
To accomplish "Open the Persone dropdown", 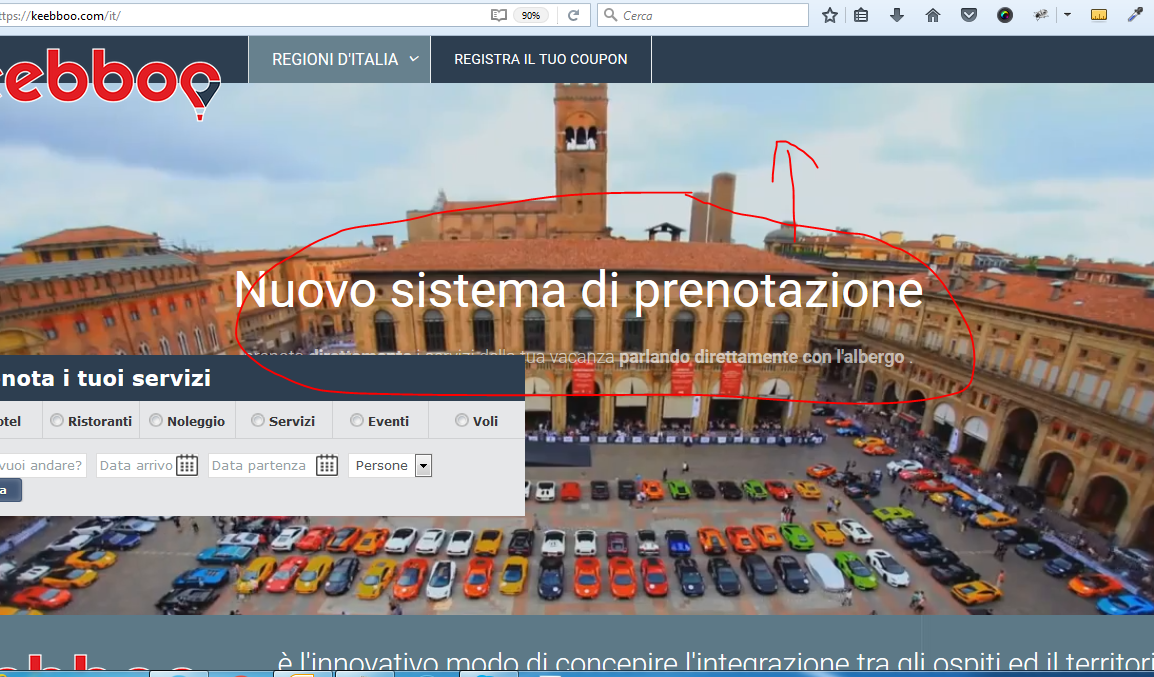I will 423,465.
